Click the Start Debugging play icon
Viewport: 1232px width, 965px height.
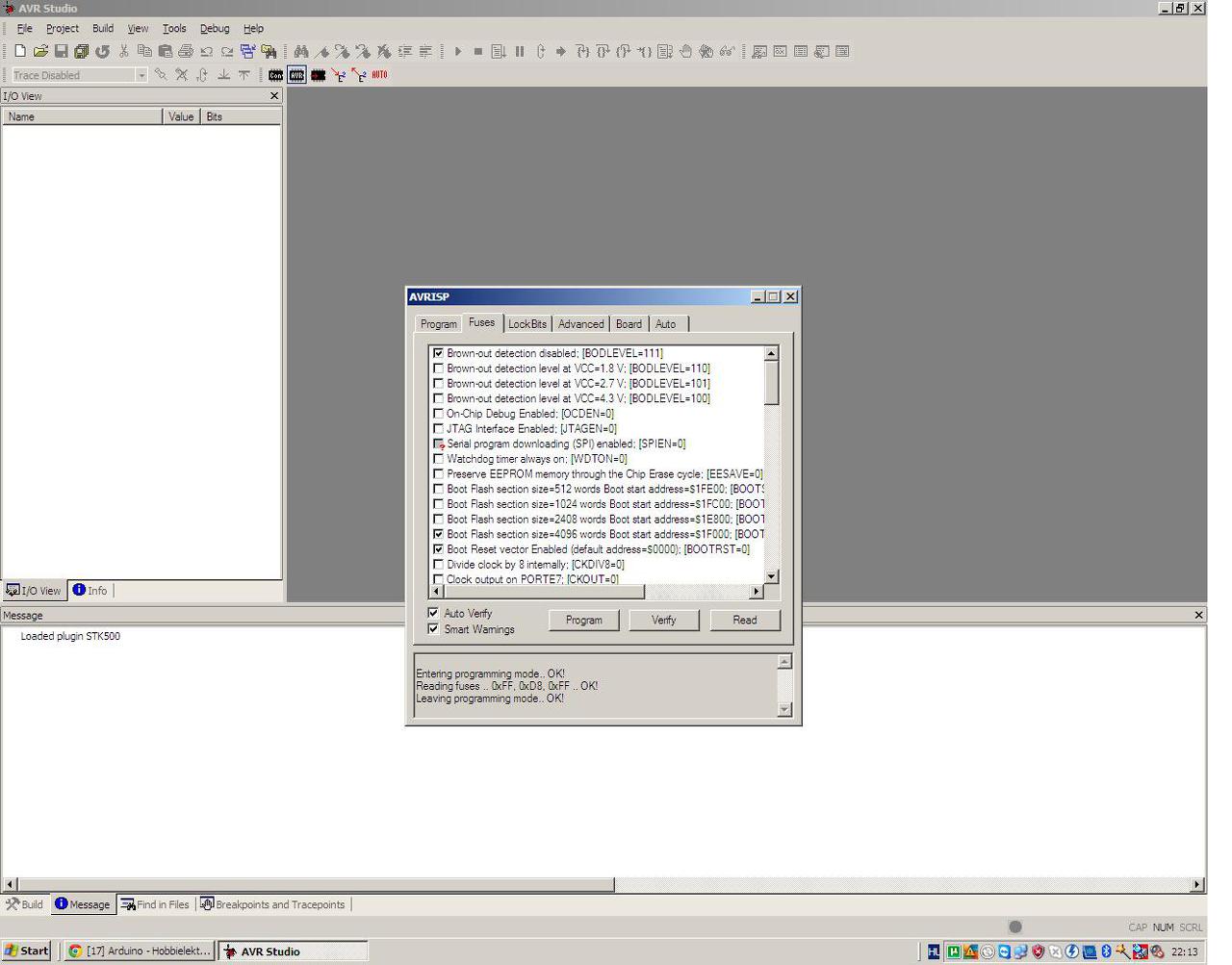(x=458, y=52)
